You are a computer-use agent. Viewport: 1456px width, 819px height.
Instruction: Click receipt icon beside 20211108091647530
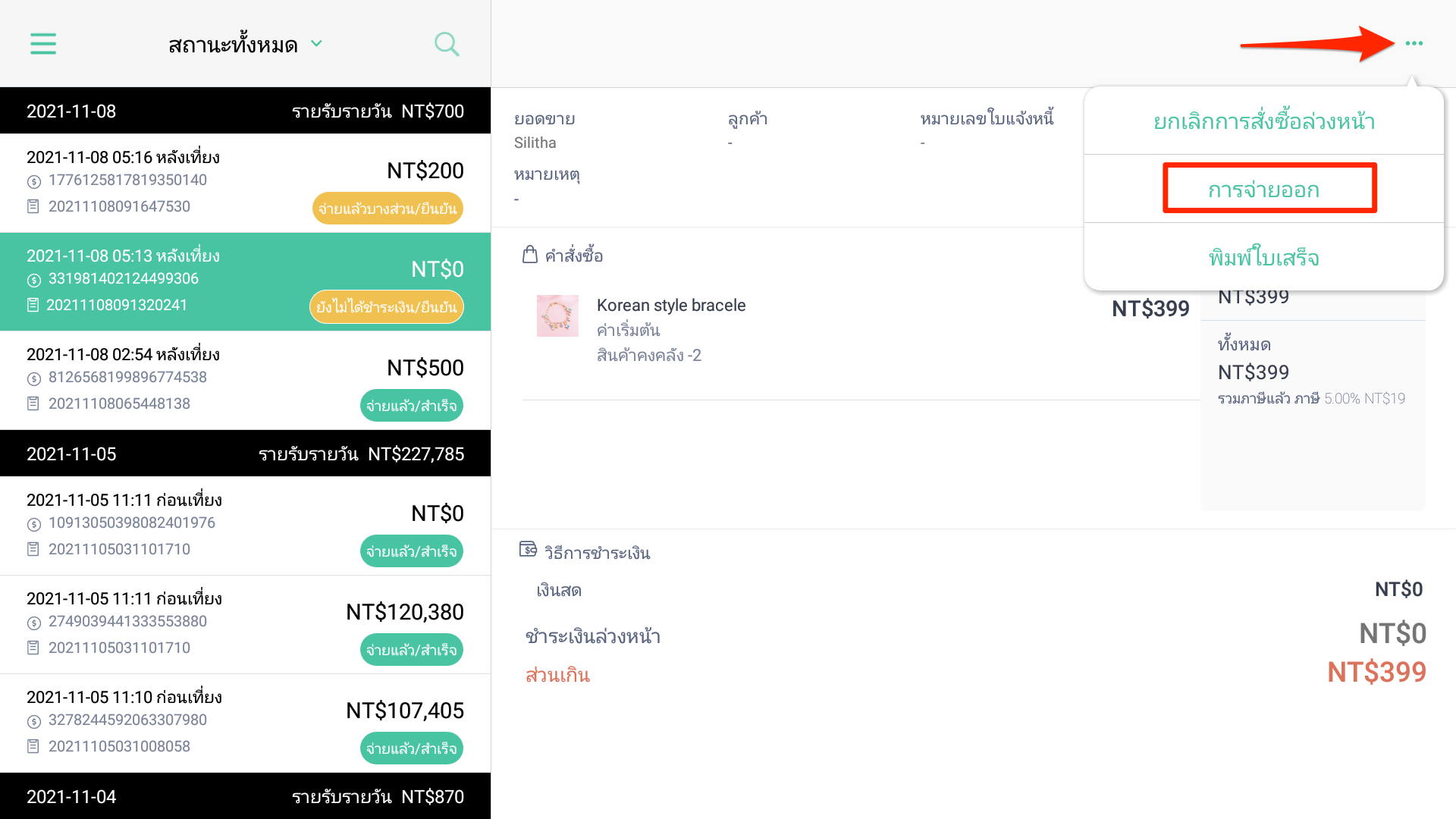[x=33, y=206]
